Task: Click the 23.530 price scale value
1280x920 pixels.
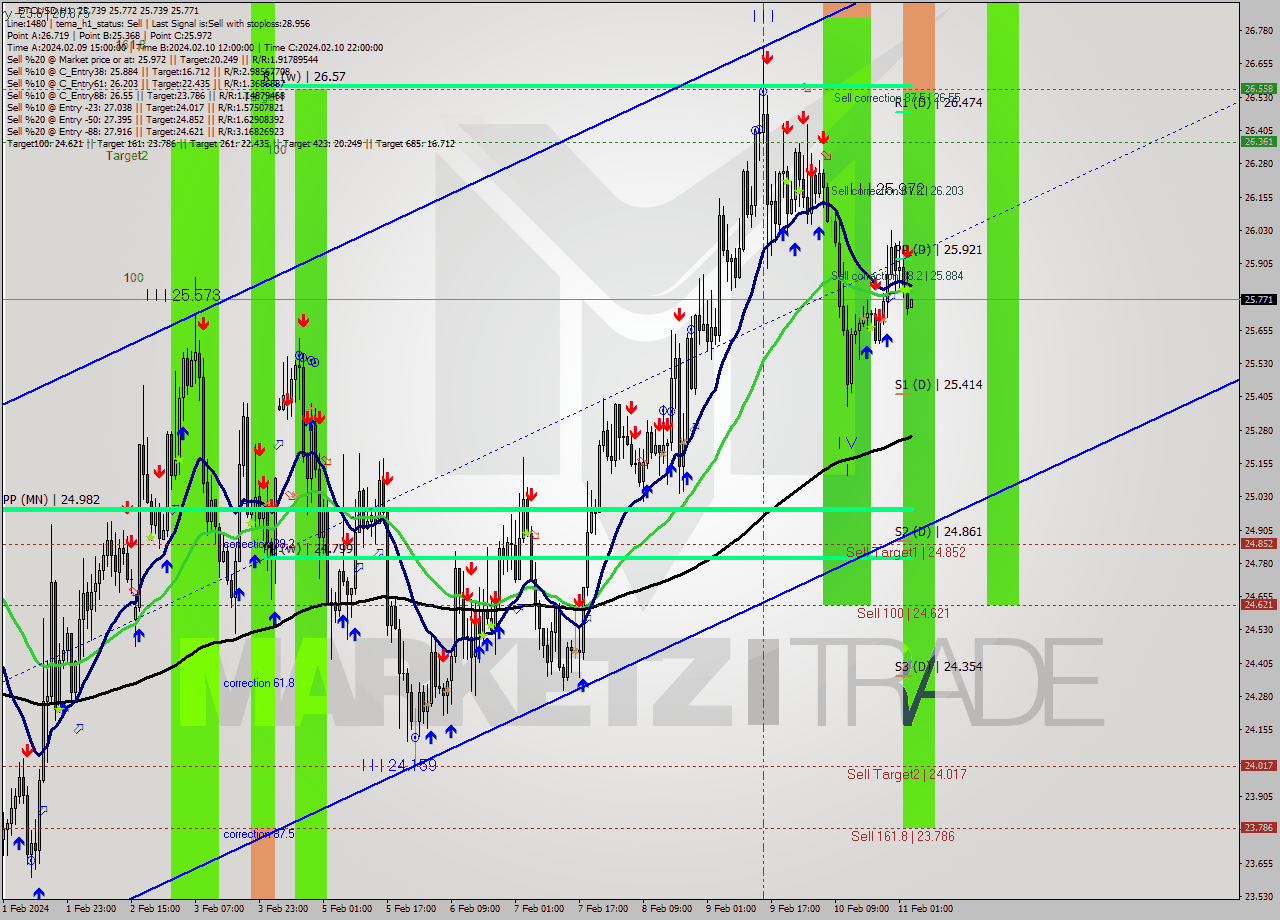Action: point(1258,896)
